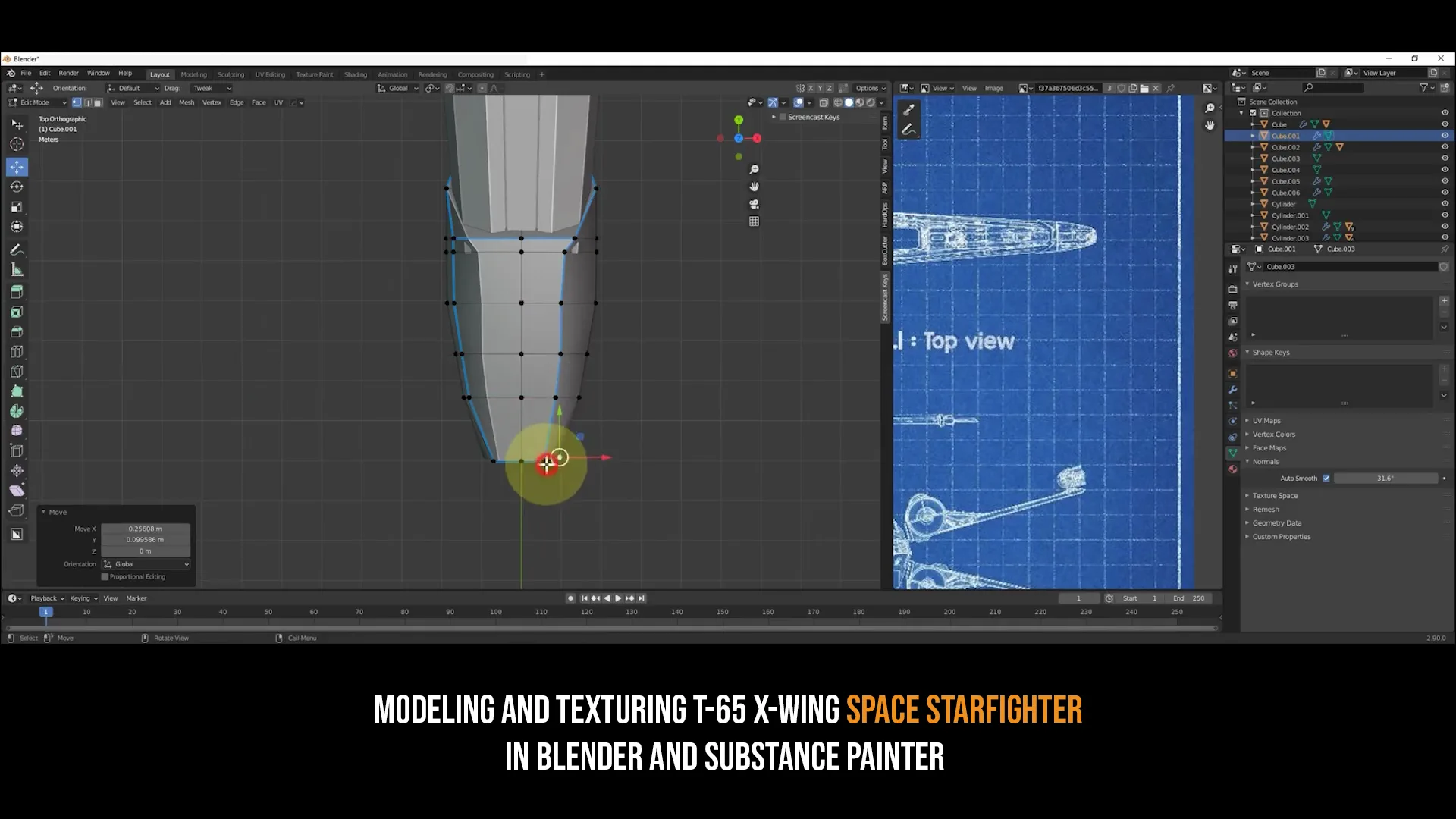Toggle visibility of Cylinder.001 in outliner
This screenshot has height=819, width=1456.
[x=1445, y=215]
